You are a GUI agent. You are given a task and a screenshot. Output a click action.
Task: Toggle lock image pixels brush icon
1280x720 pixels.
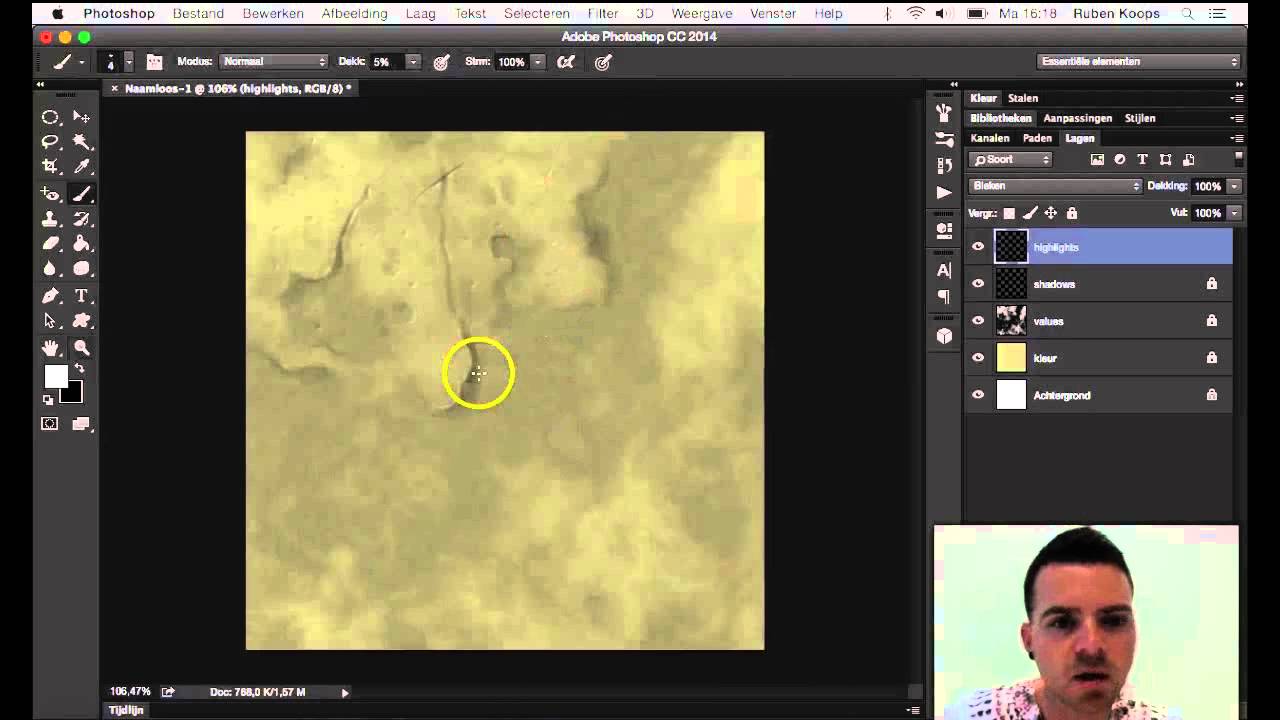pos(1030,213)
